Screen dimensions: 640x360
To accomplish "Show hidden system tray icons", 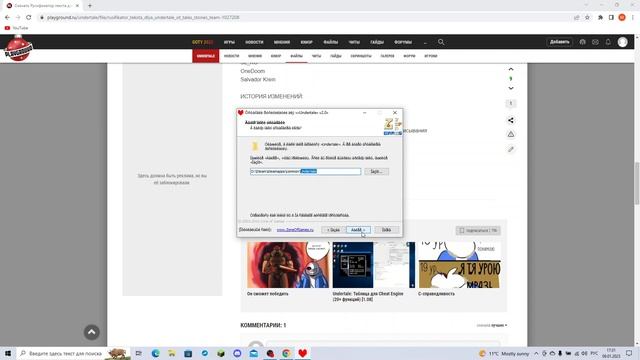I will coord(536,353).
